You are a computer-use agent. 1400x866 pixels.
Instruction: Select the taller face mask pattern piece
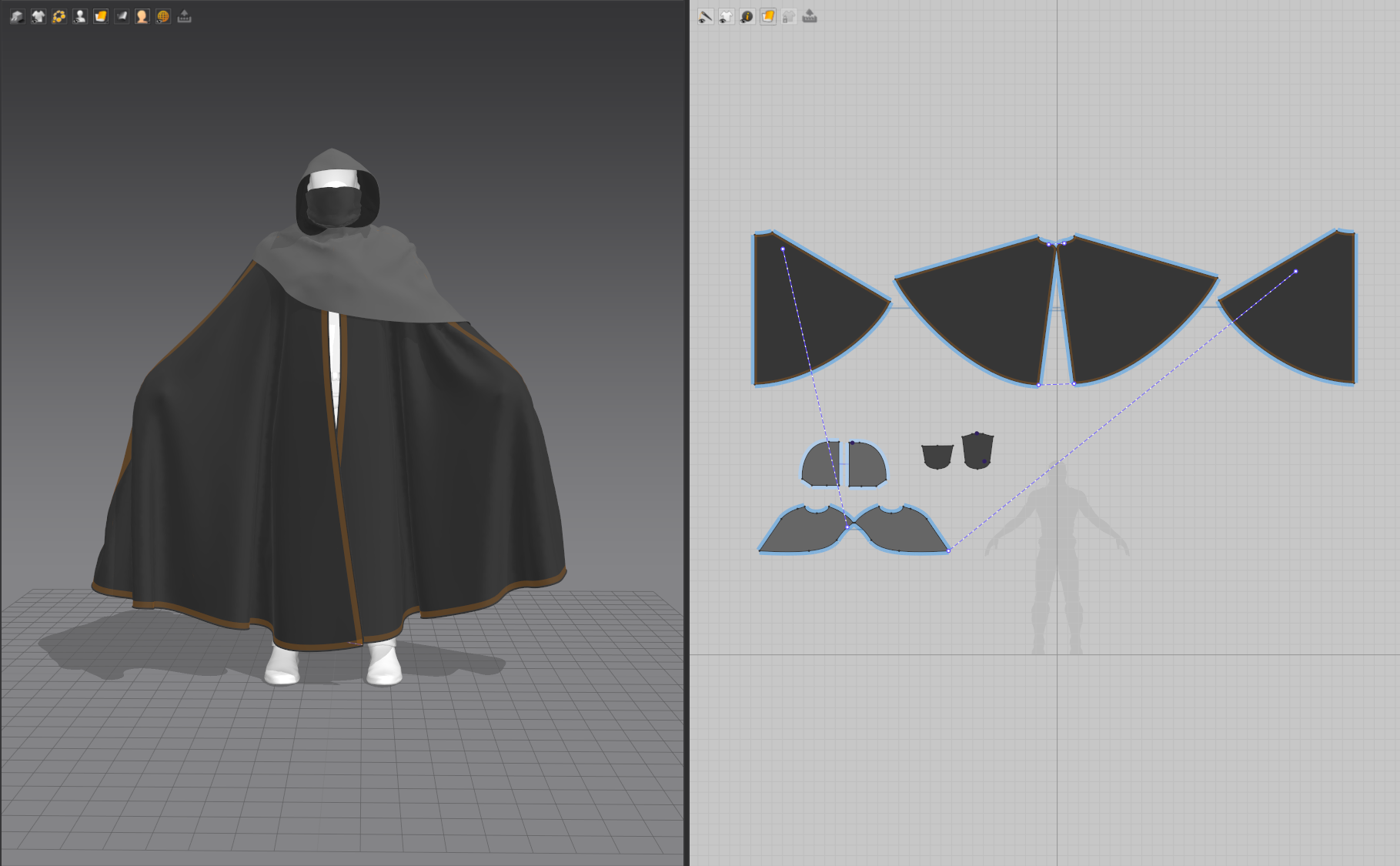(977, 452)
